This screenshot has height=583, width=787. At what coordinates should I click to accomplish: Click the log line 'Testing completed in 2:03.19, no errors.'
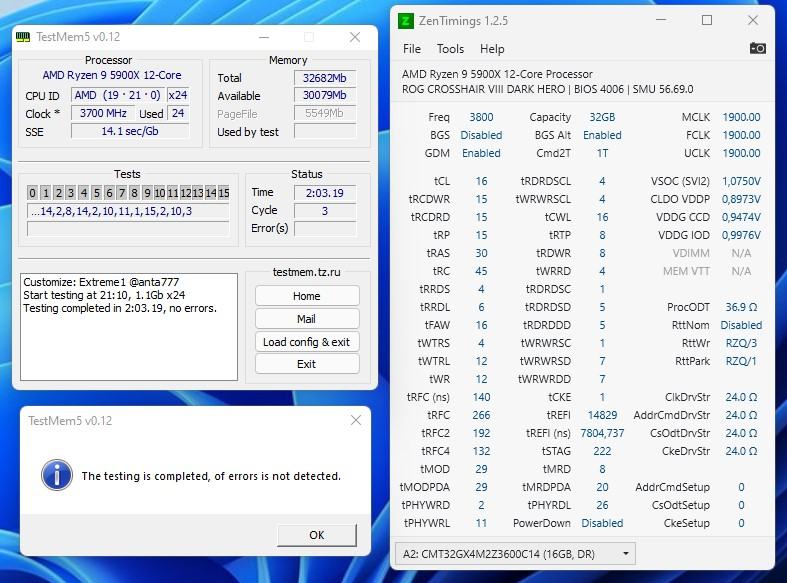(120, 308)
